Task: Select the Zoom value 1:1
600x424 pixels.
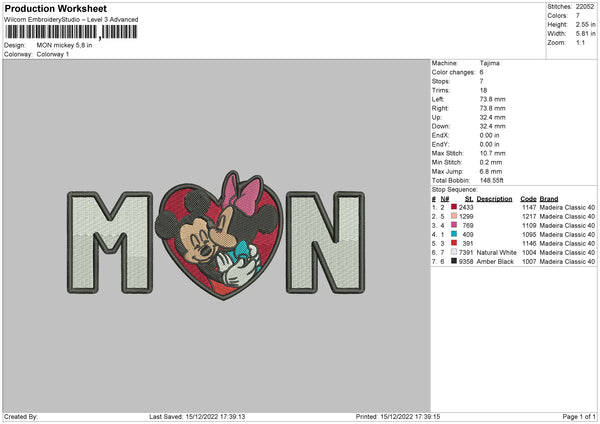Action: pos(580,43)
